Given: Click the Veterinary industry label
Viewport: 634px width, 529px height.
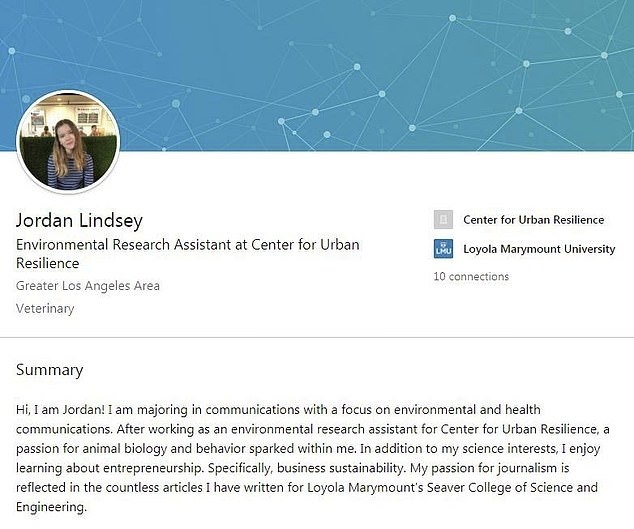Looking at the screenshot, I should [45, 309].
